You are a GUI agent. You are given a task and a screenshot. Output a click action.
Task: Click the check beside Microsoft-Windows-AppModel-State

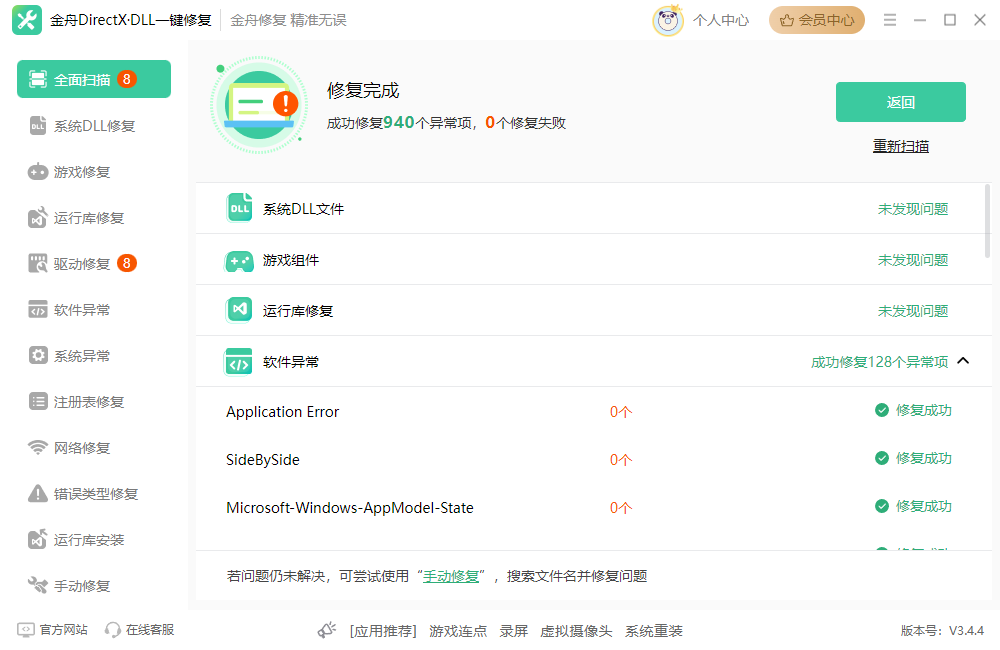882,506
